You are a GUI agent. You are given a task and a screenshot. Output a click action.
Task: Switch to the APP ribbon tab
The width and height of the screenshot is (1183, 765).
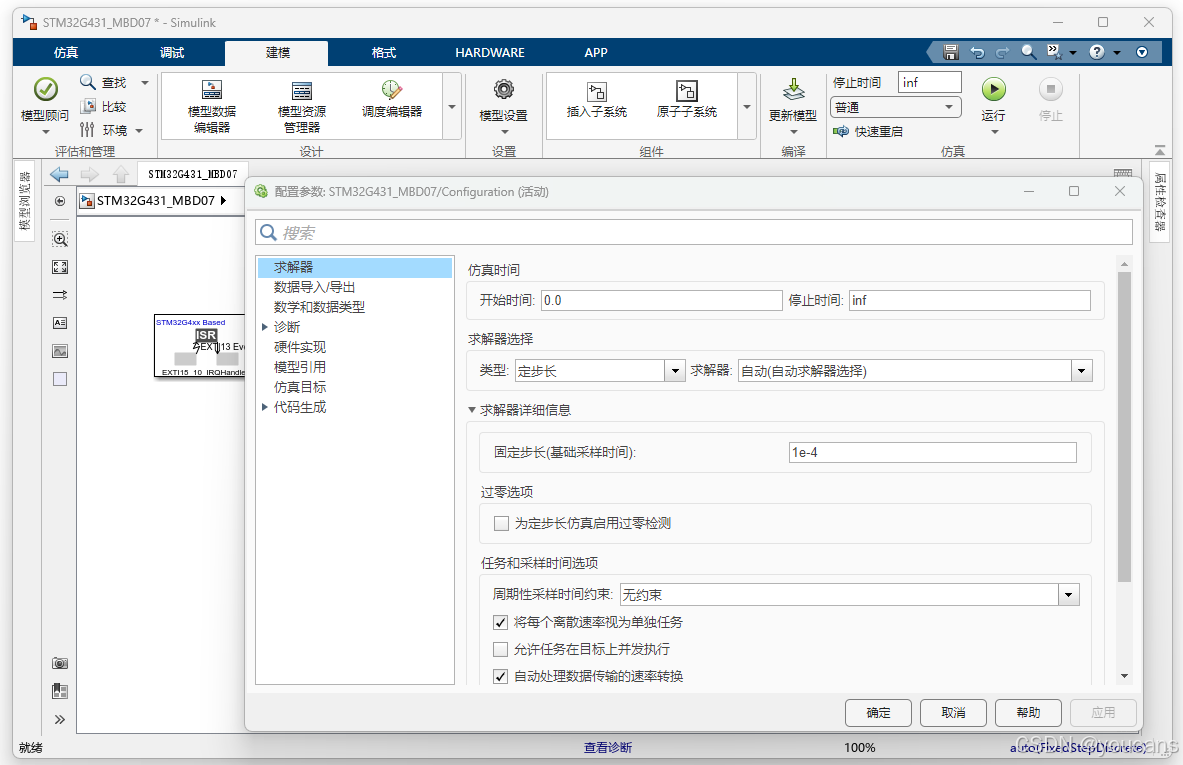(596, 53)
